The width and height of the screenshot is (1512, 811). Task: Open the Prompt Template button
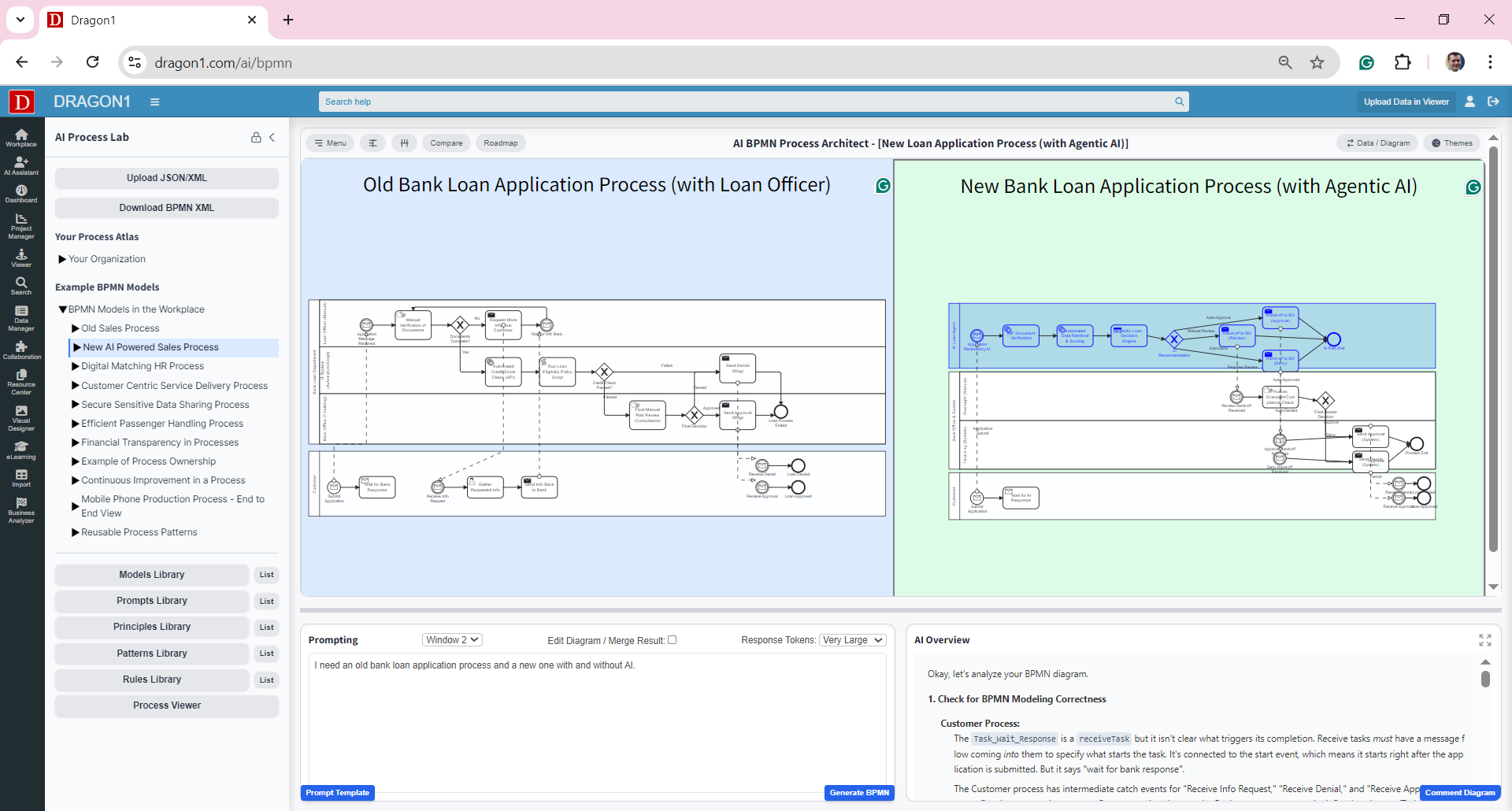coord(338,793)
